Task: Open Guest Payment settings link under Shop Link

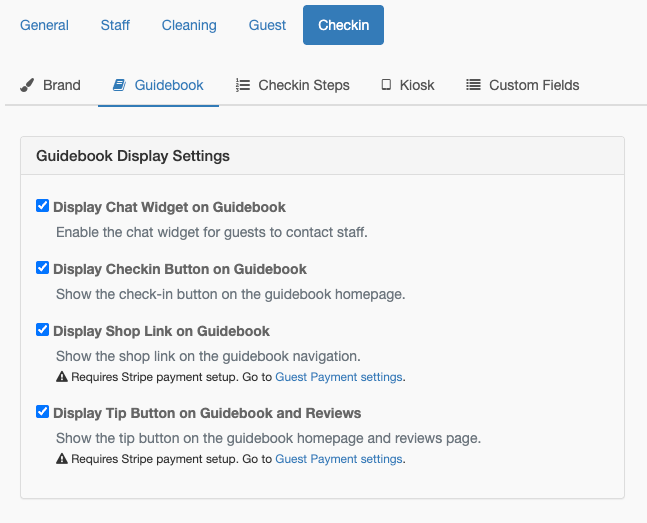Action: click(x=338, y=377)
